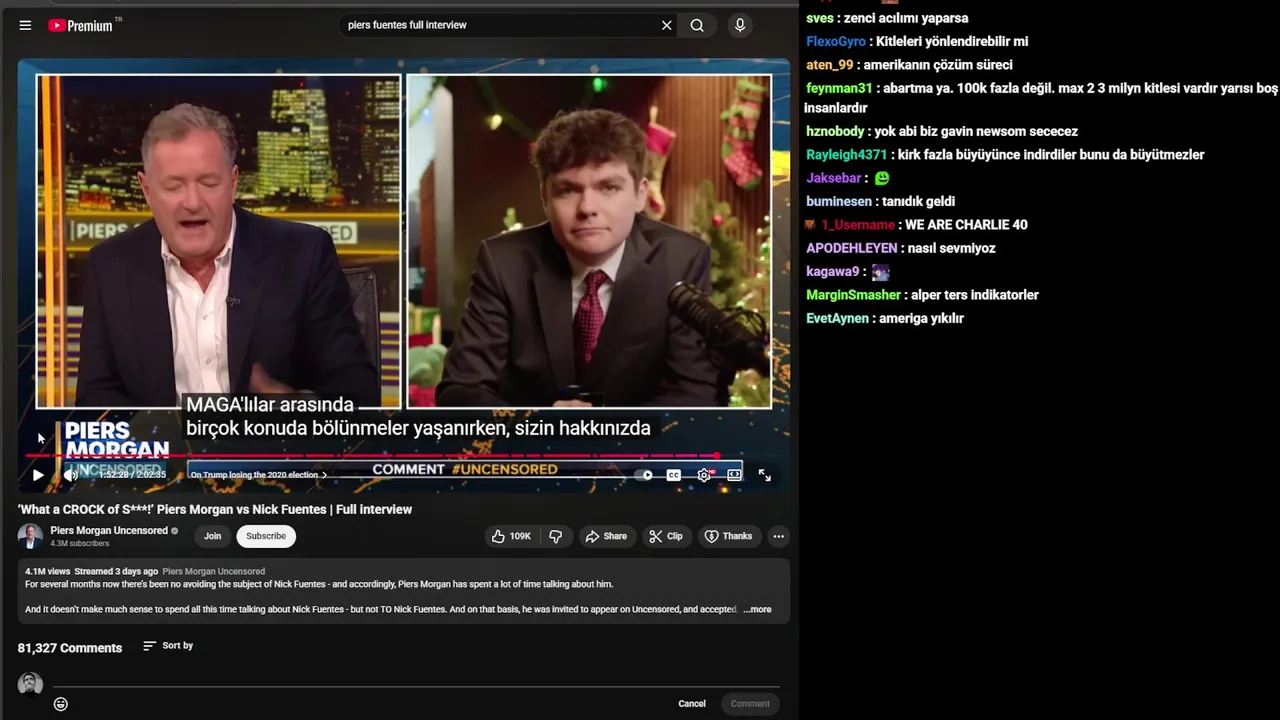Toggle closed captions CC button
This screenshot has height=720, width=1280.
(x=674, y=475)
